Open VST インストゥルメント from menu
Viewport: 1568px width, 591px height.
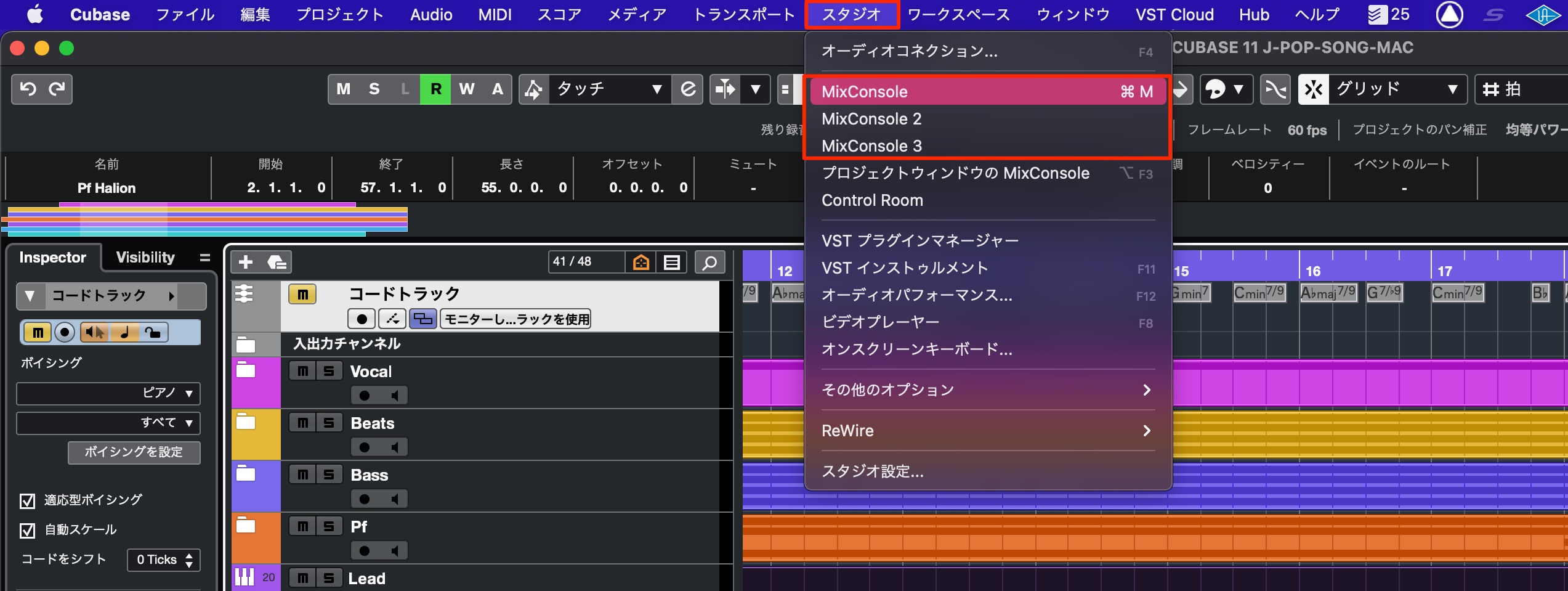[988, 267]
